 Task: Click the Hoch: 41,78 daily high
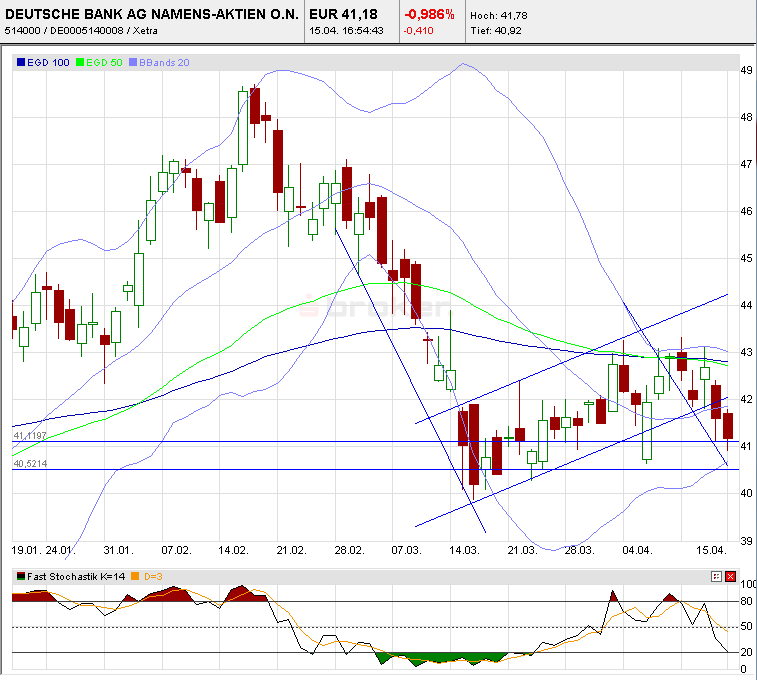pyautogui.click(x=499, y=15)
